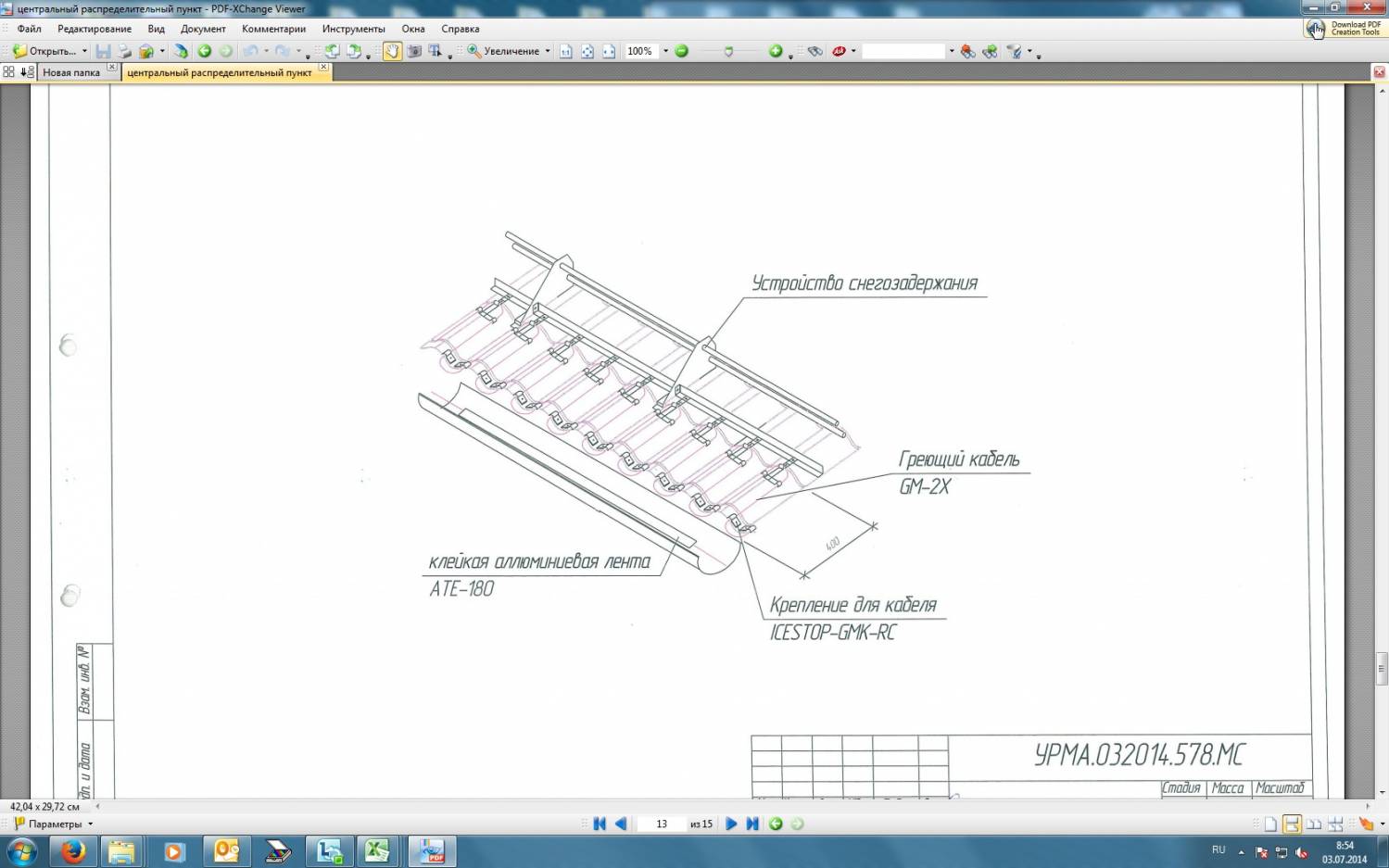Select the Snapshot camera tool
Screen dimensions: 1389x868
[414, 51]
